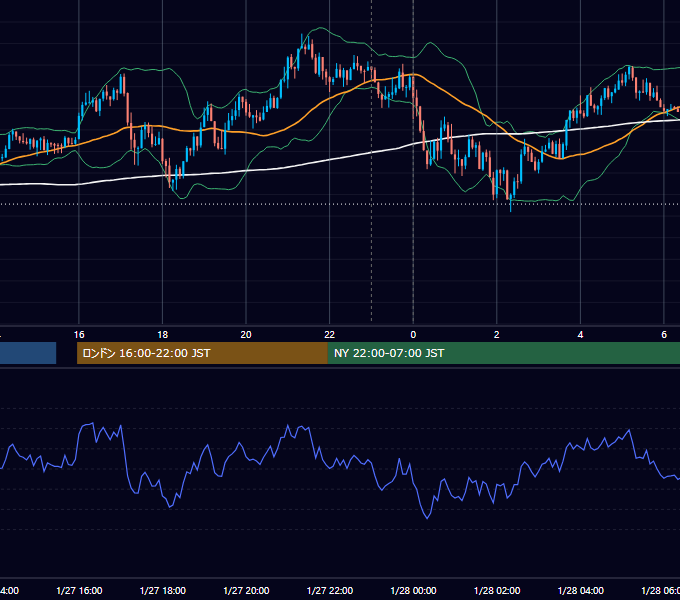
Task: Click the 1/28 02:00 date label
Action: coord(497,590)
